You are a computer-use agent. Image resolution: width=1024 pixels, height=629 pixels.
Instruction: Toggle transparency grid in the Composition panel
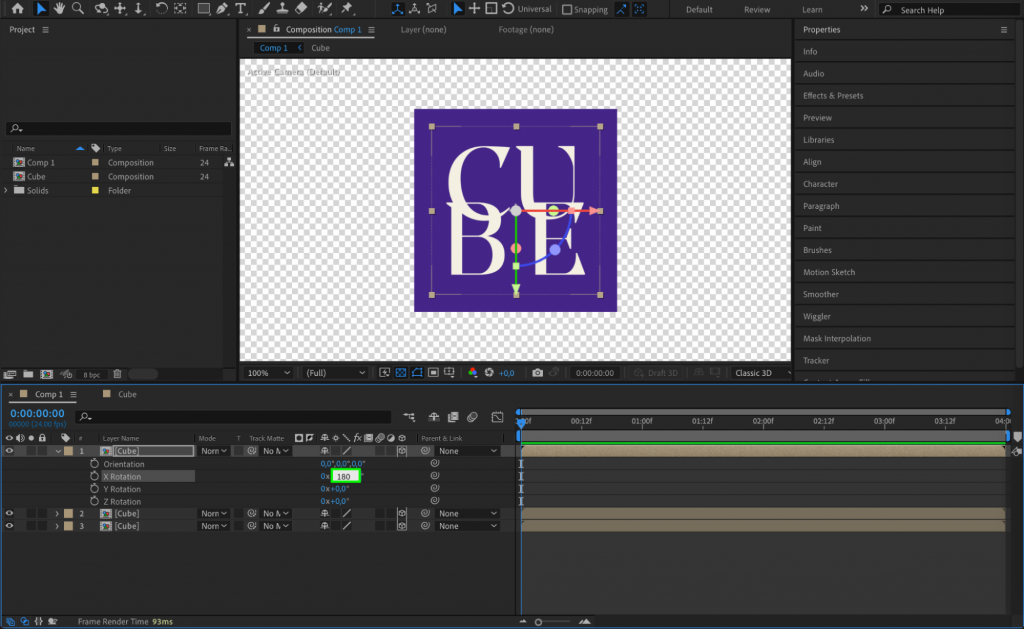tap(403, 372)
